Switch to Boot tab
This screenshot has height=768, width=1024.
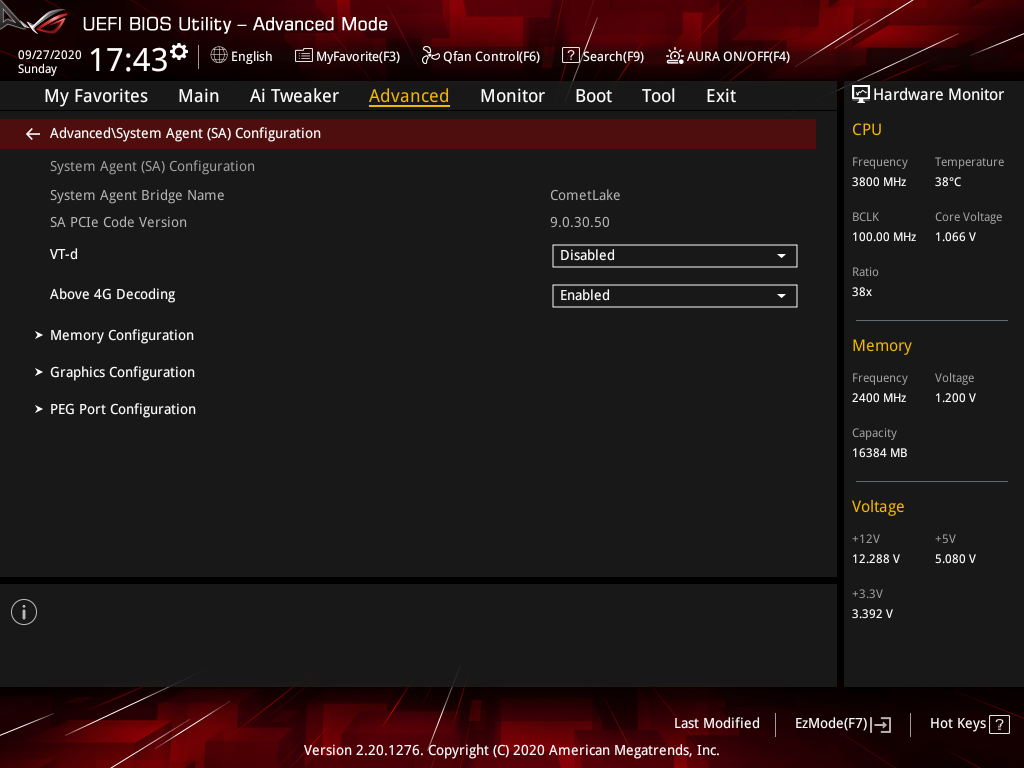pyautogui.click(x=593, y=96)
